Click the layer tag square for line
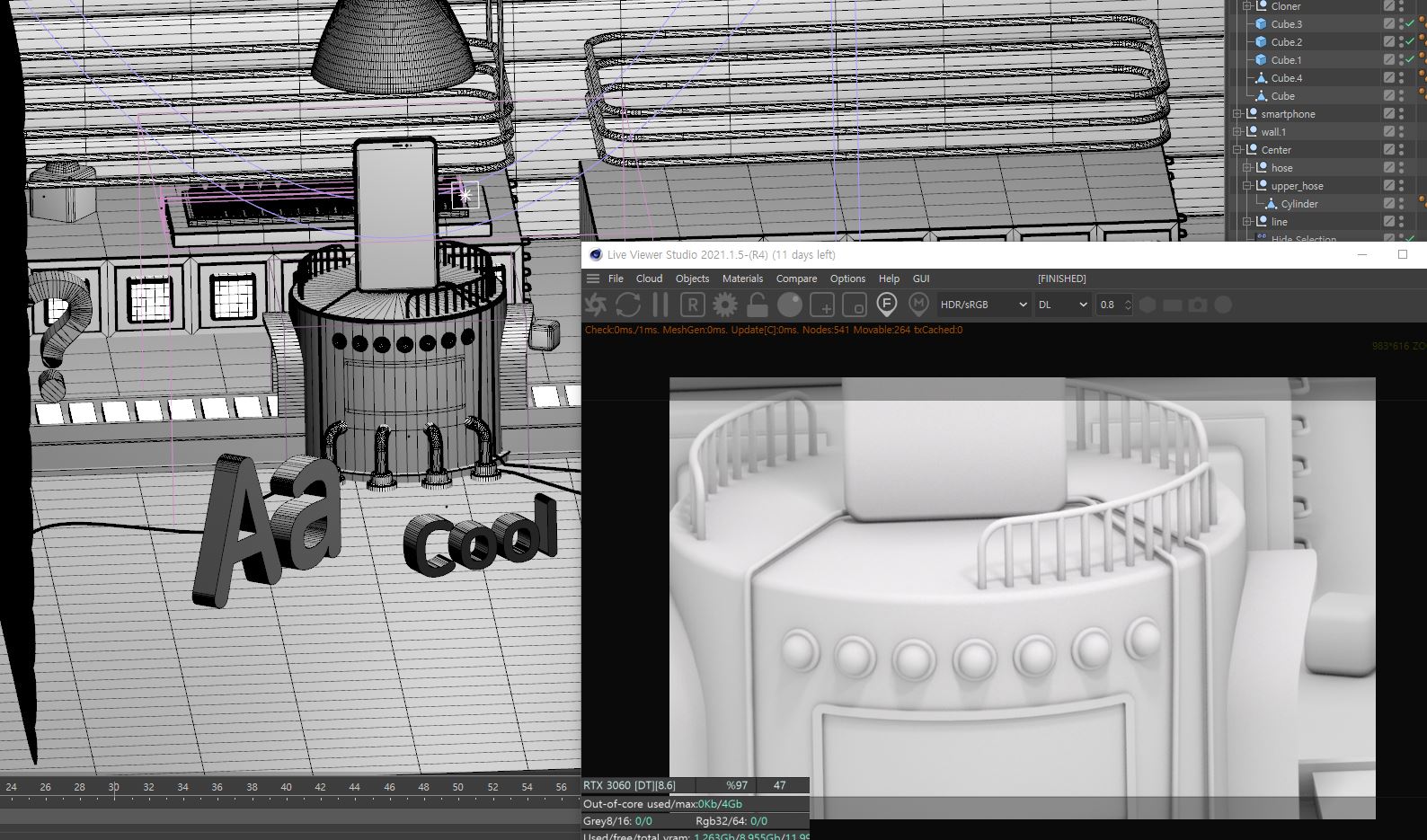Image resolution: width=1427 pixels, height=840 pixels. coord(1389,222)
